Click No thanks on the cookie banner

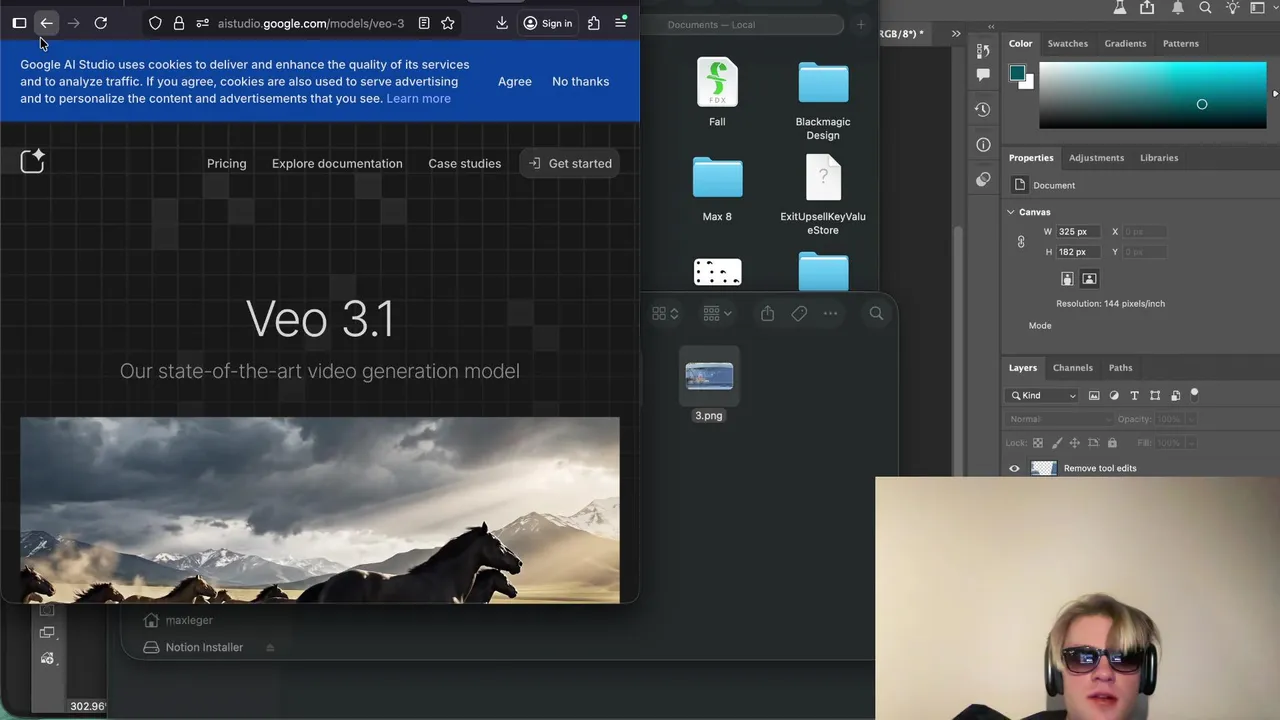click(580, 81)
